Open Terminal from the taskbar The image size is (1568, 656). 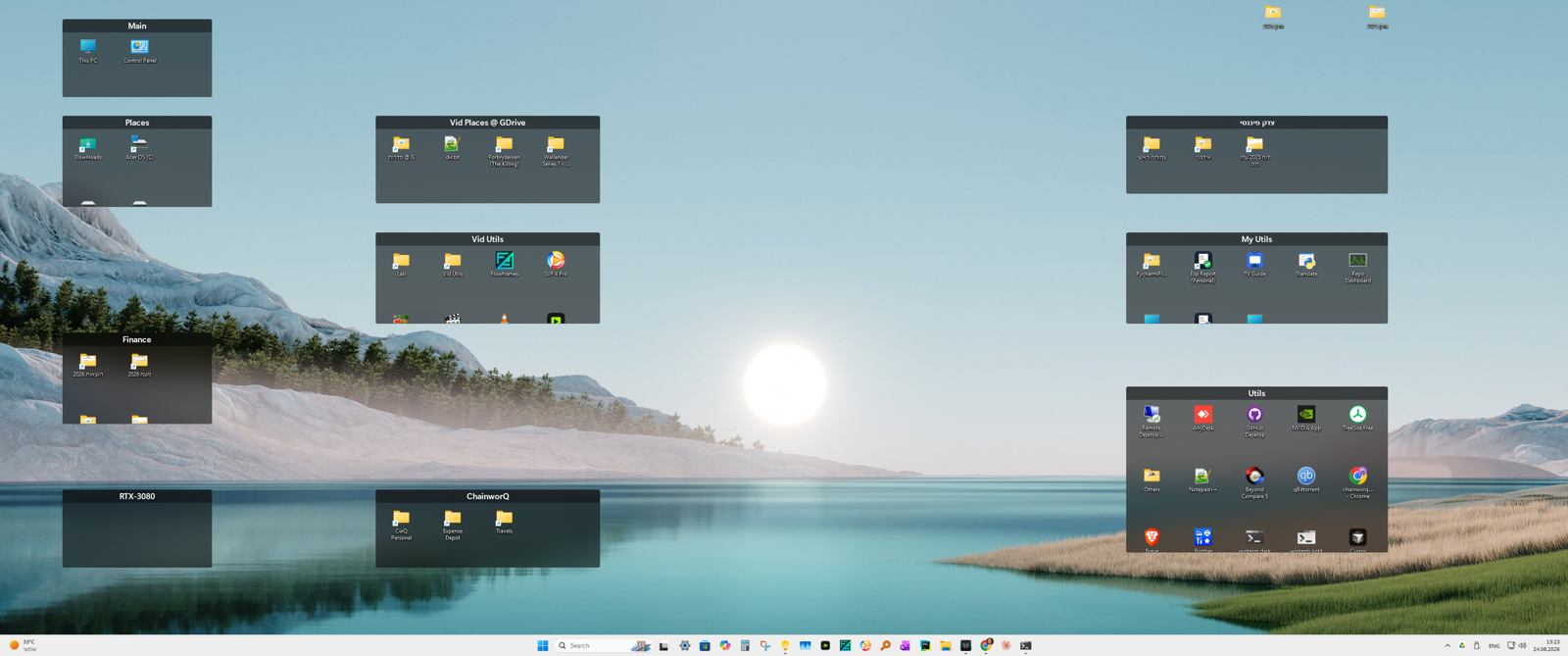click(x=1026, y=645)
